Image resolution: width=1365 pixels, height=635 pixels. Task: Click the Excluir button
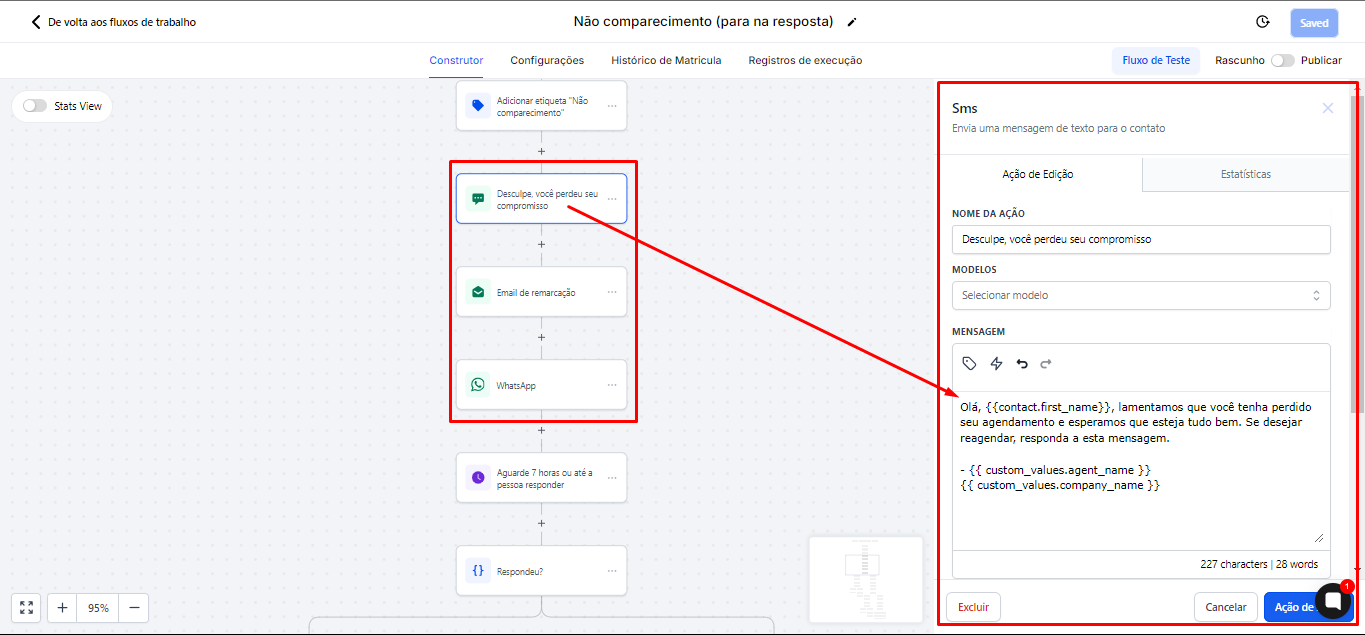(x=973, y=607)
